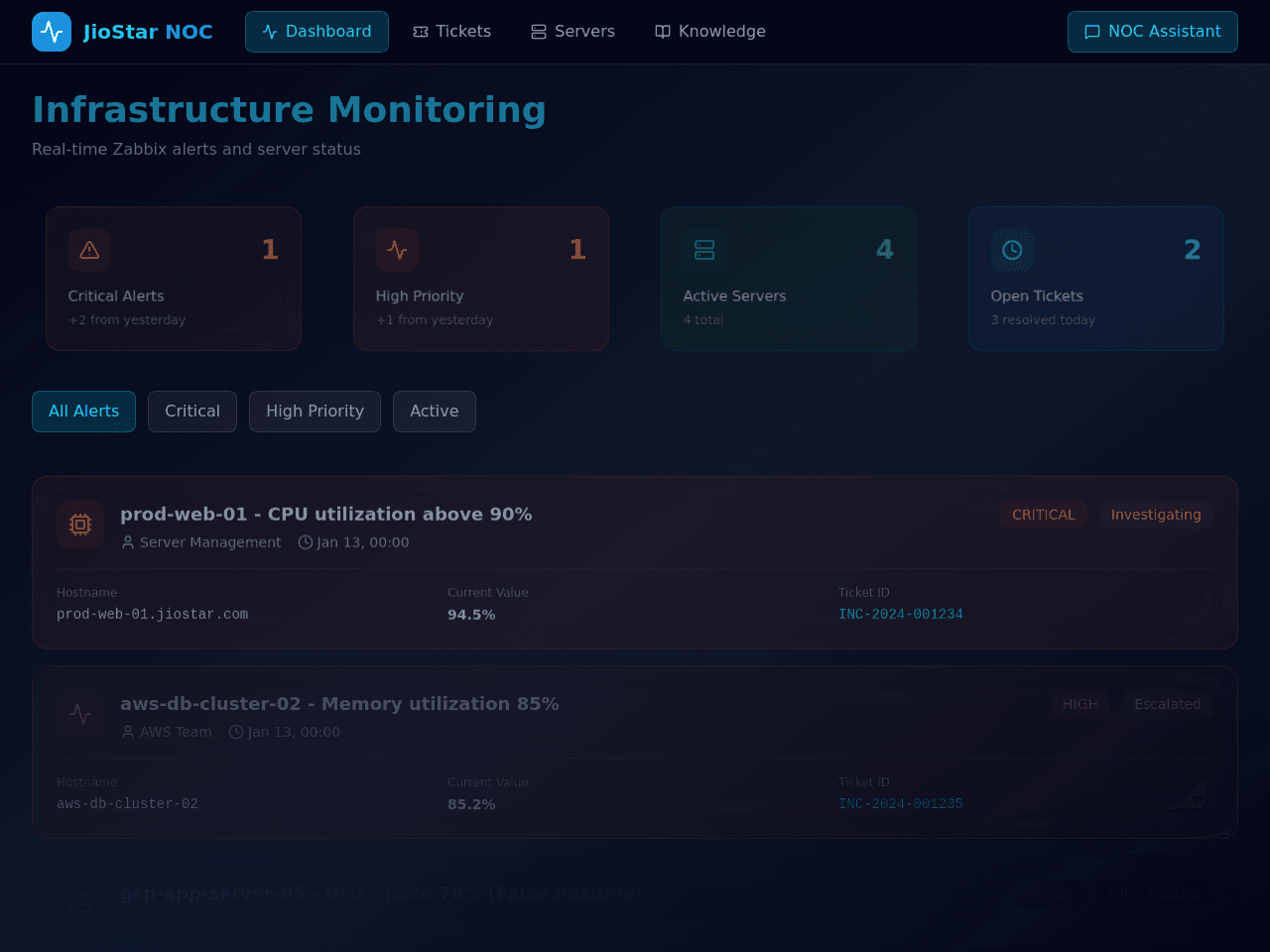The width and height of the screenshot is (1270, 952).
Task: Open gcp-app-server-05 Disk space alert title
Action: [x=381, y=892]
